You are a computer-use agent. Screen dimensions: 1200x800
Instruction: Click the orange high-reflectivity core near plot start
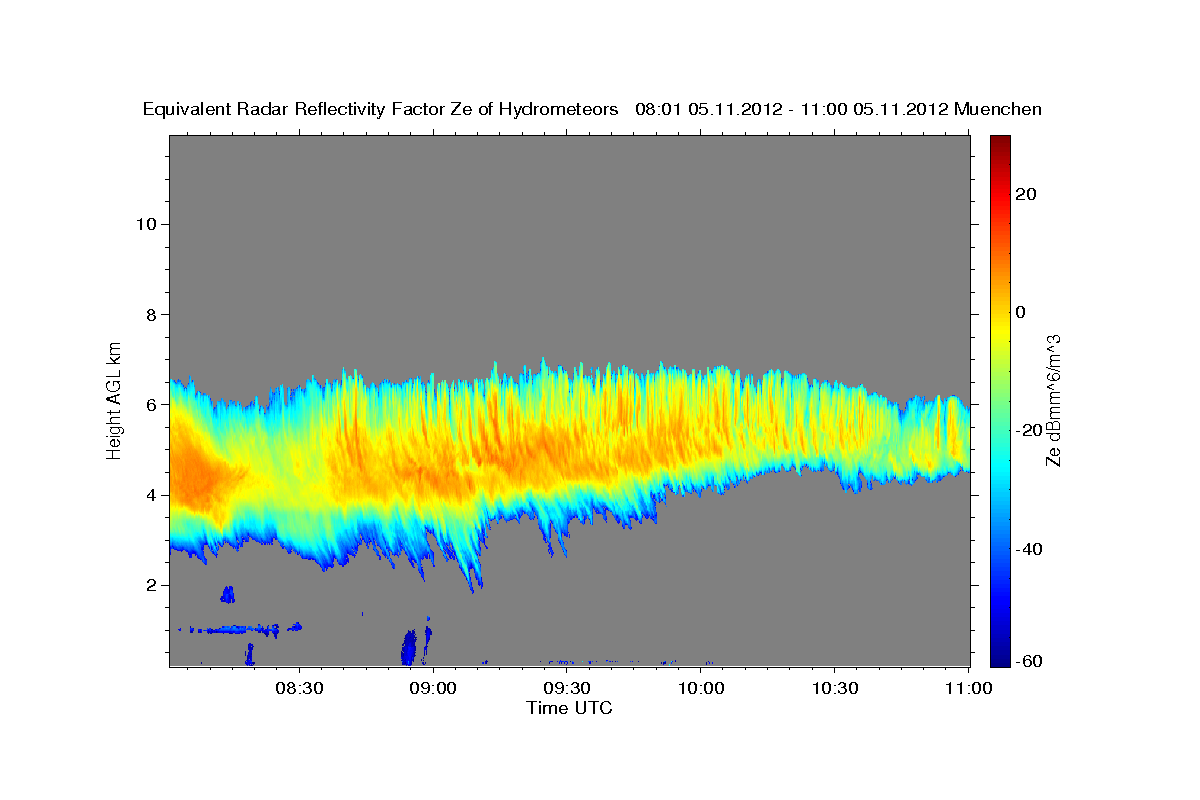200,475
